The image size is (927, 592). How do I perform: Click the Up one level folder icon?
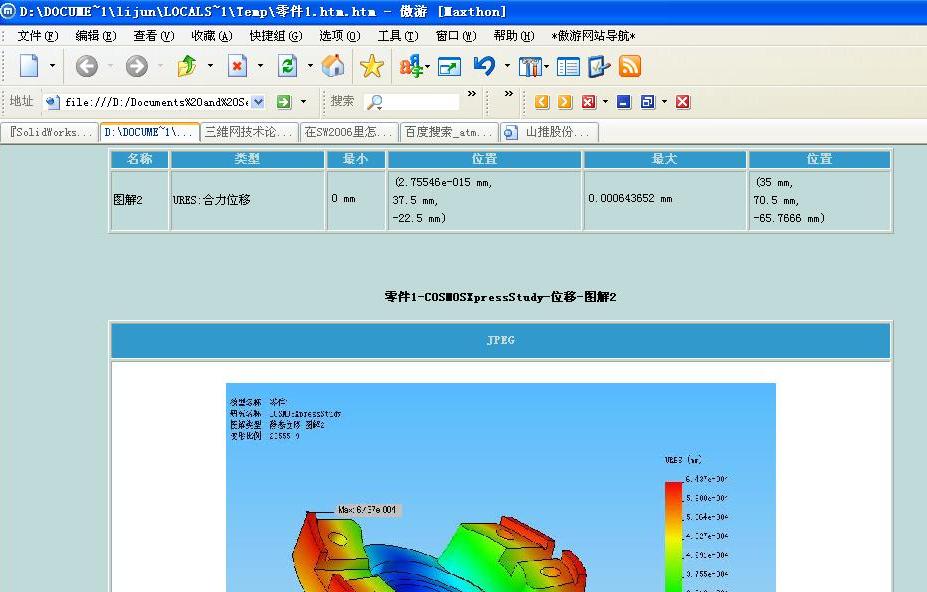pos(187,66)
